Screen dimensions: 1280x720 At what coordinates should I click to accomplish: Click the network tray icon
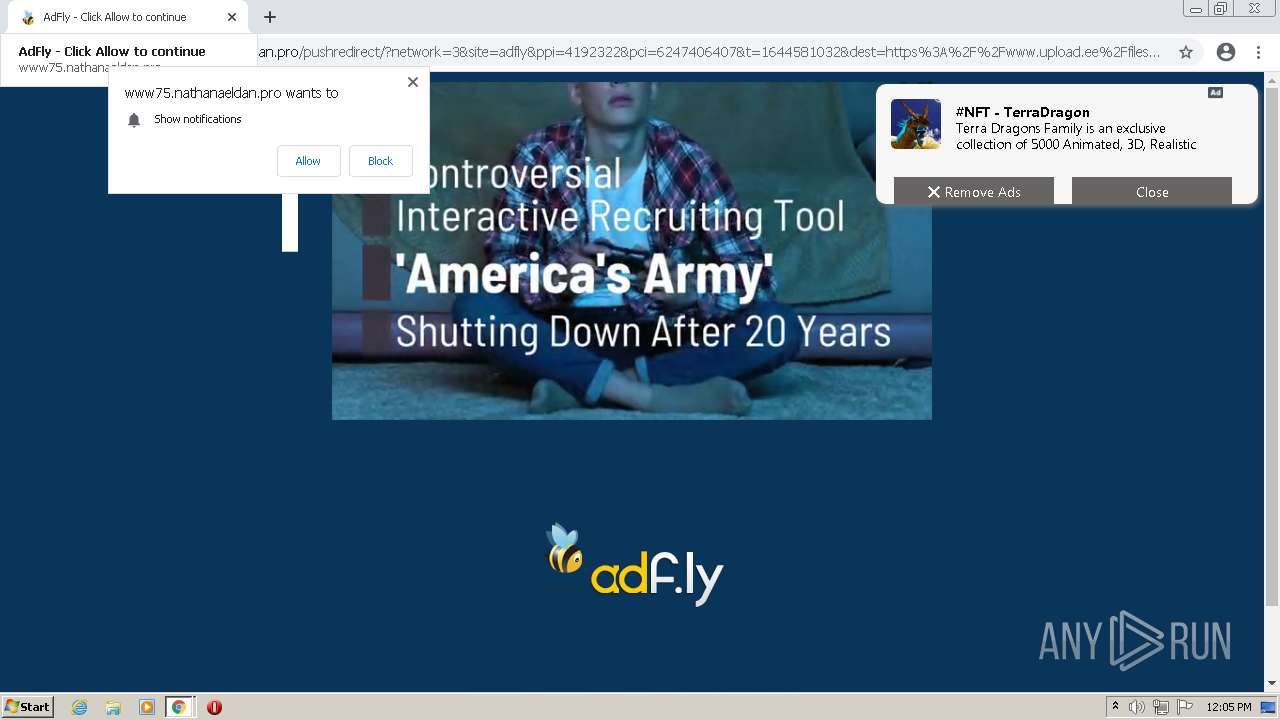pyautogui.click(x=1161, y=707)
